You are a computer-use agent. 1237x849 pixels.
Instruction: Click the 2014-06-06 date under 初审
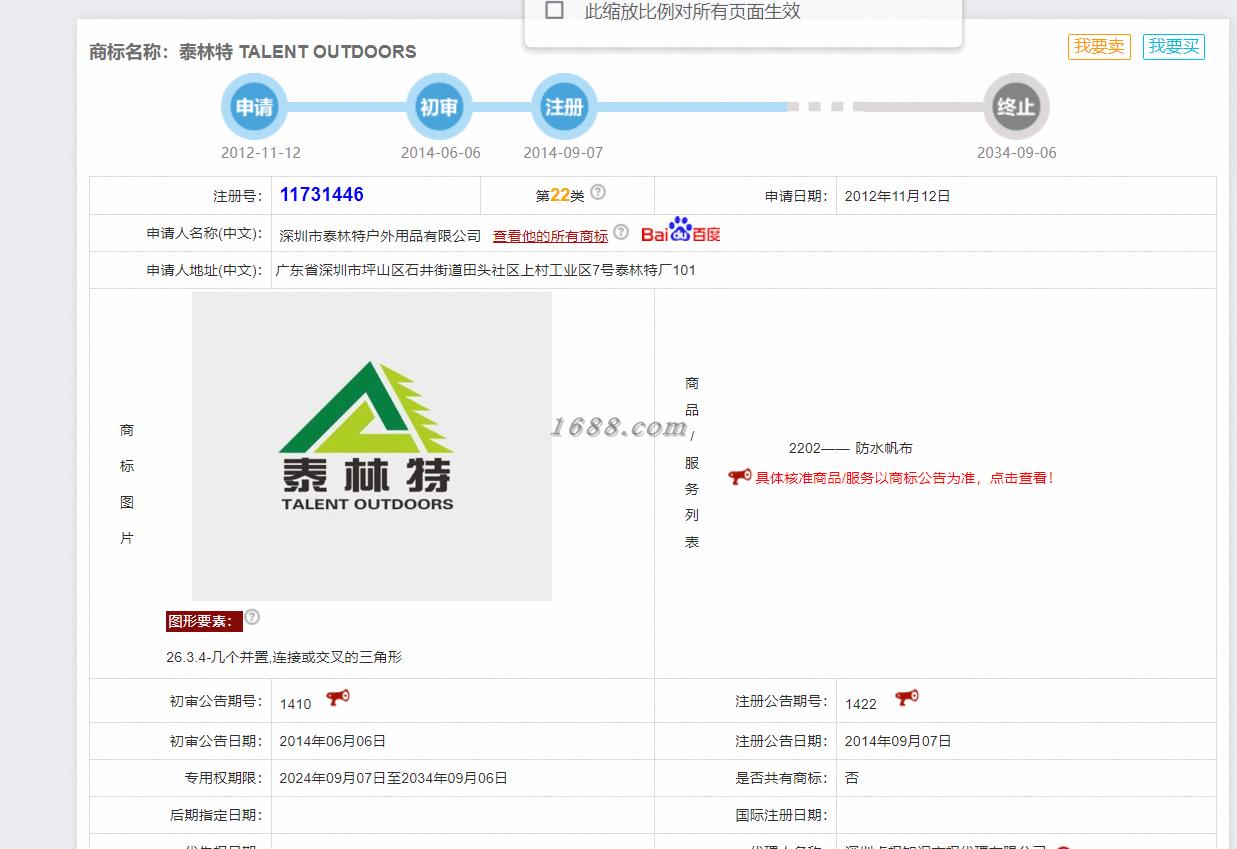tap(441, 153)
